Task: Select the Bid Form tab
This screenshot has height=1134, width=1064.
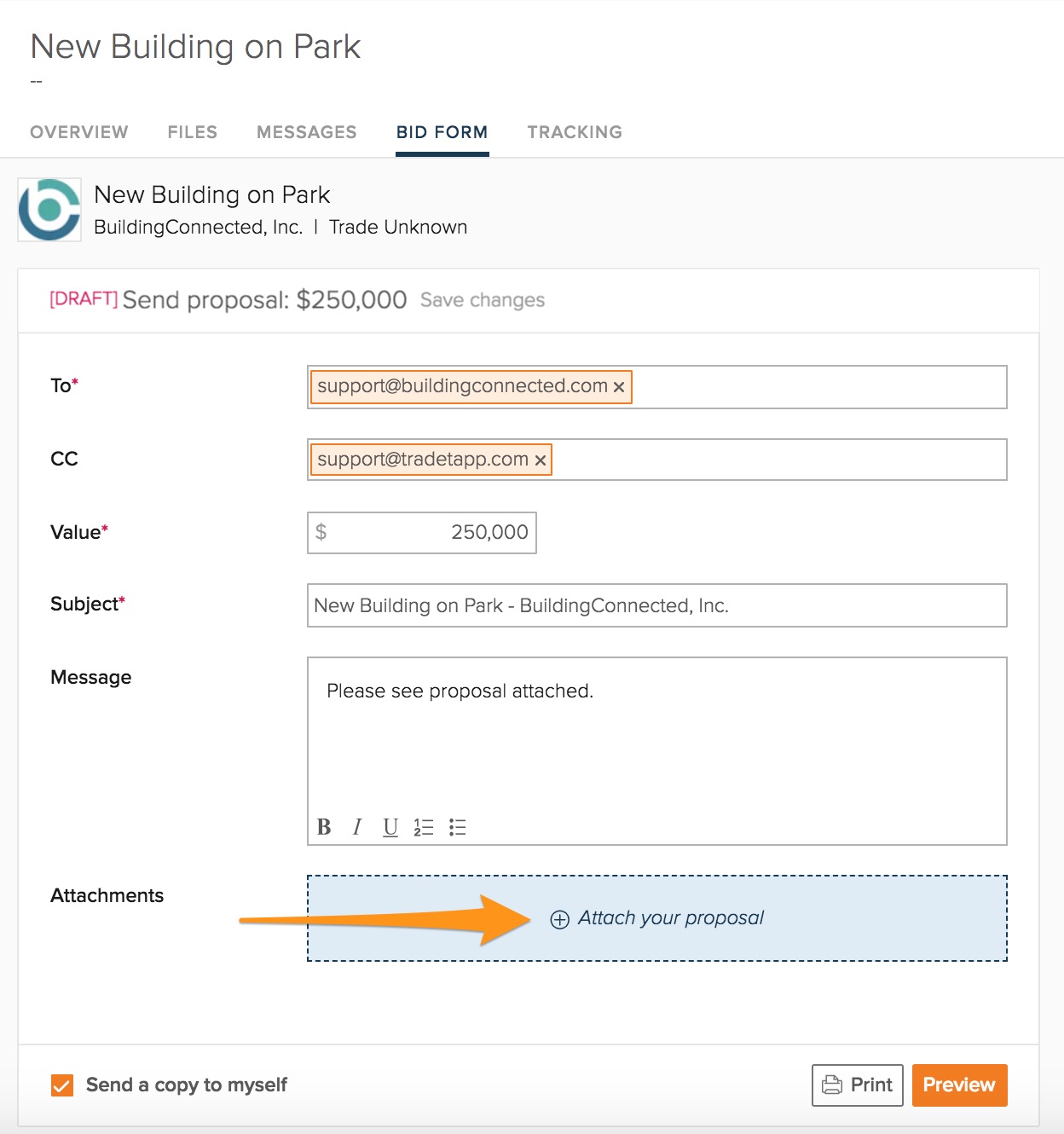Action: click(x=442, y=132)
